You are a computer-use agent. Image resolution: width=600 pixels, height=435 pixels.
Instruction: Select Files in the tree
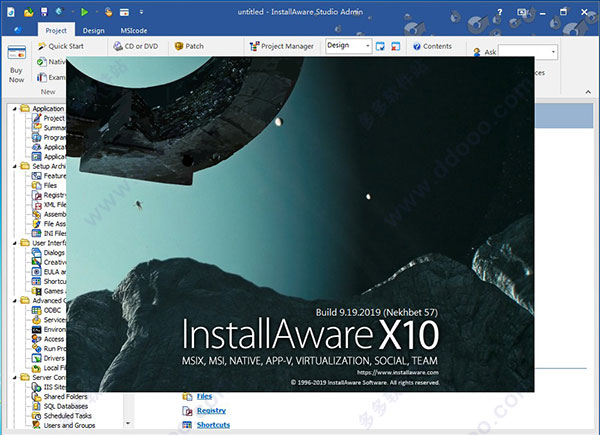(x=44, y=185)
